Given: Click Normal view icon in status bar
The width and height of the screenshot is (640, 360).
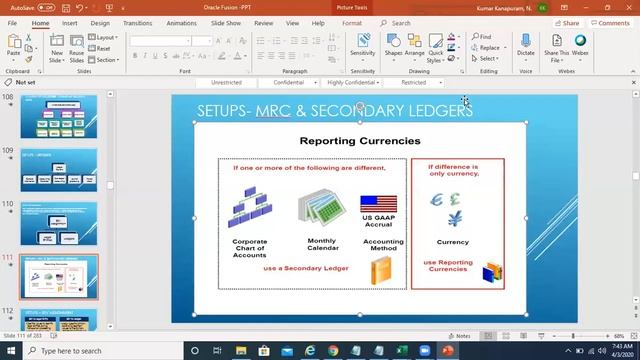Looking at the screenshot, I should point(488,336).
